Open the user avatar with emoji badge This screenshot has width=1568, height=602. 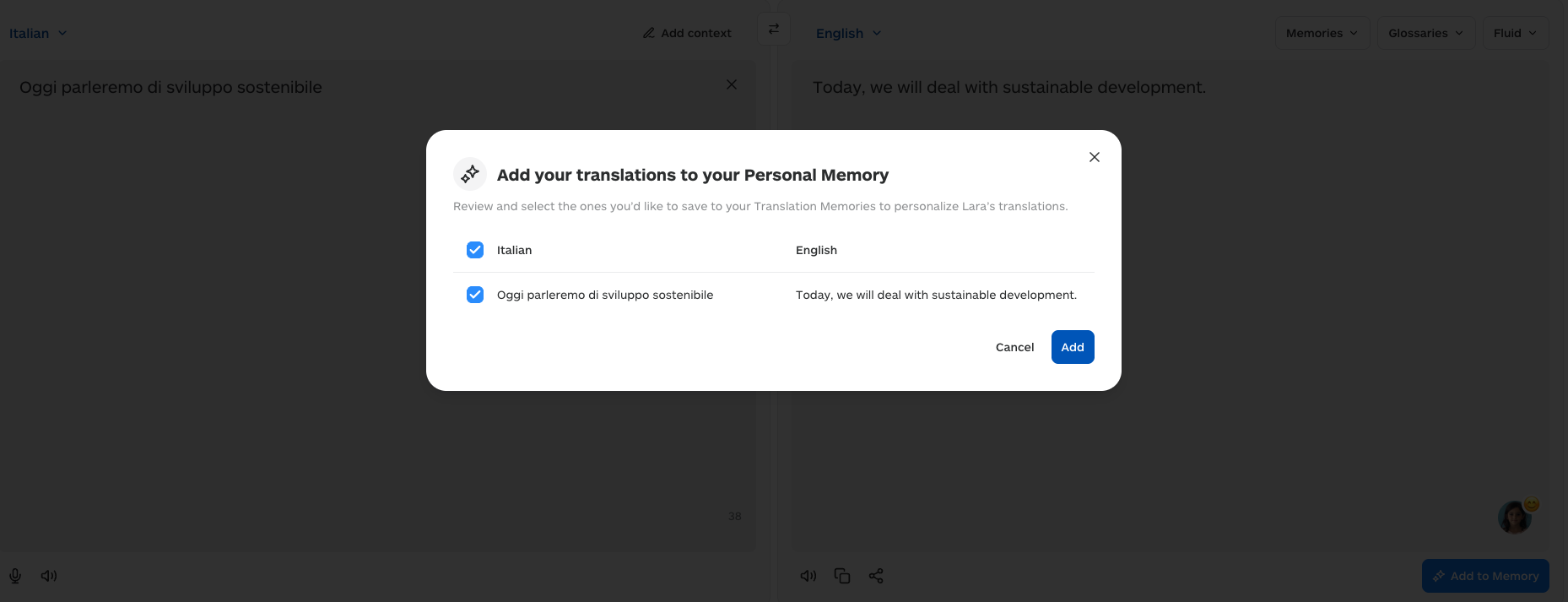point(1515,517)
